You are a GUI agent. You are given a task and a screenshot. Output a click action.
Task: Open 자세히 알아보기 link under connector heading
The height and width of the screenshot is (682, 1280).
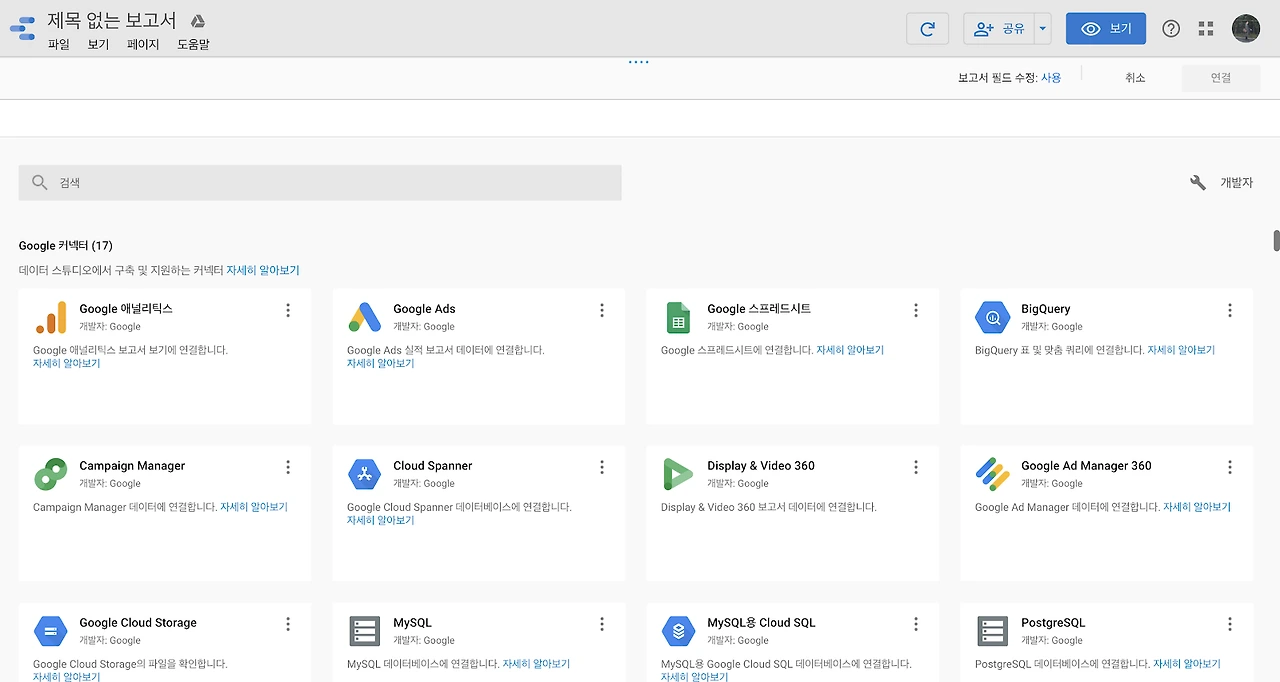(x=263, y=271)
